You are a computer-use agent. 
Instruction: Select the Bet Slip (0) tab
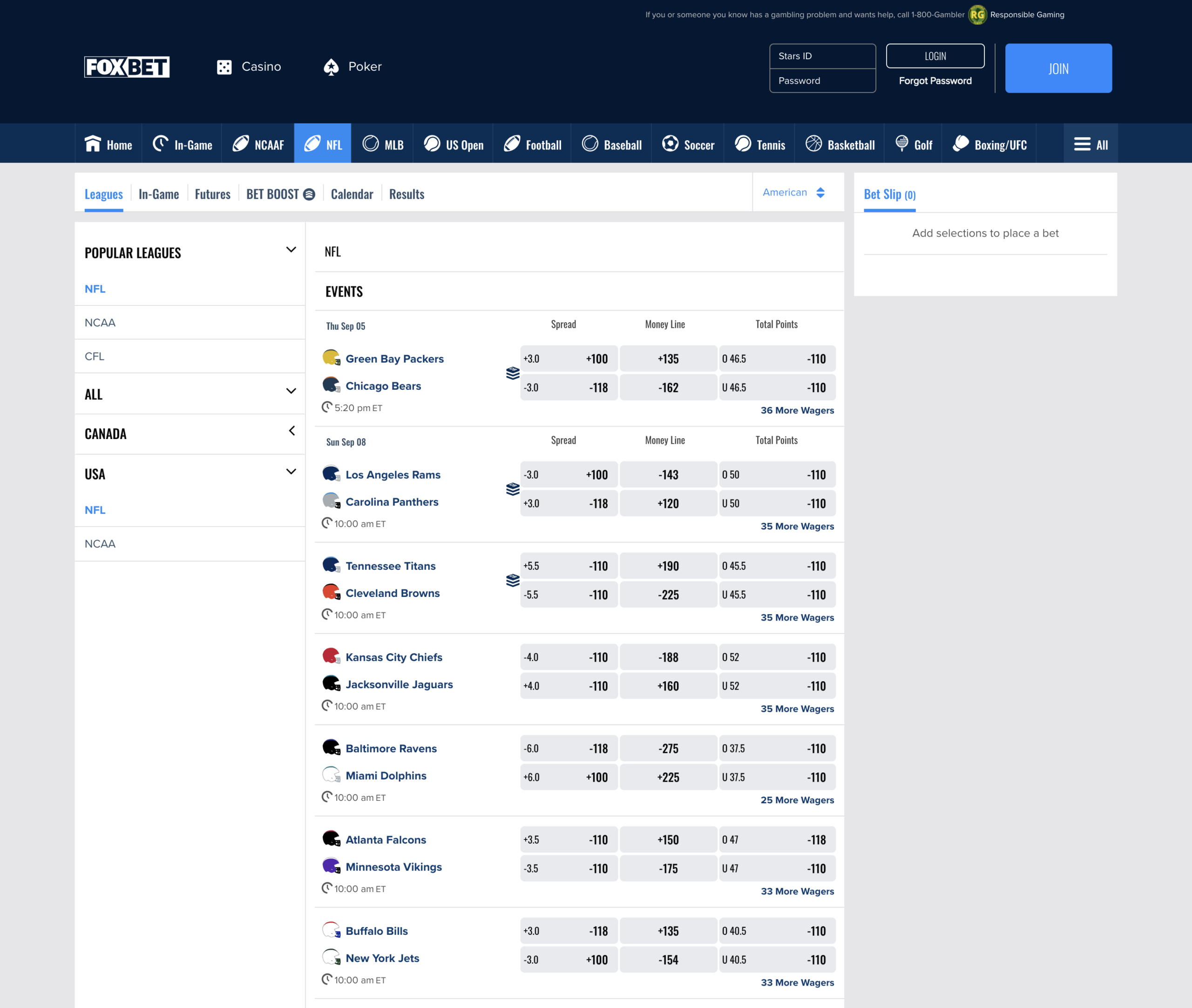(x=890, y=194)
